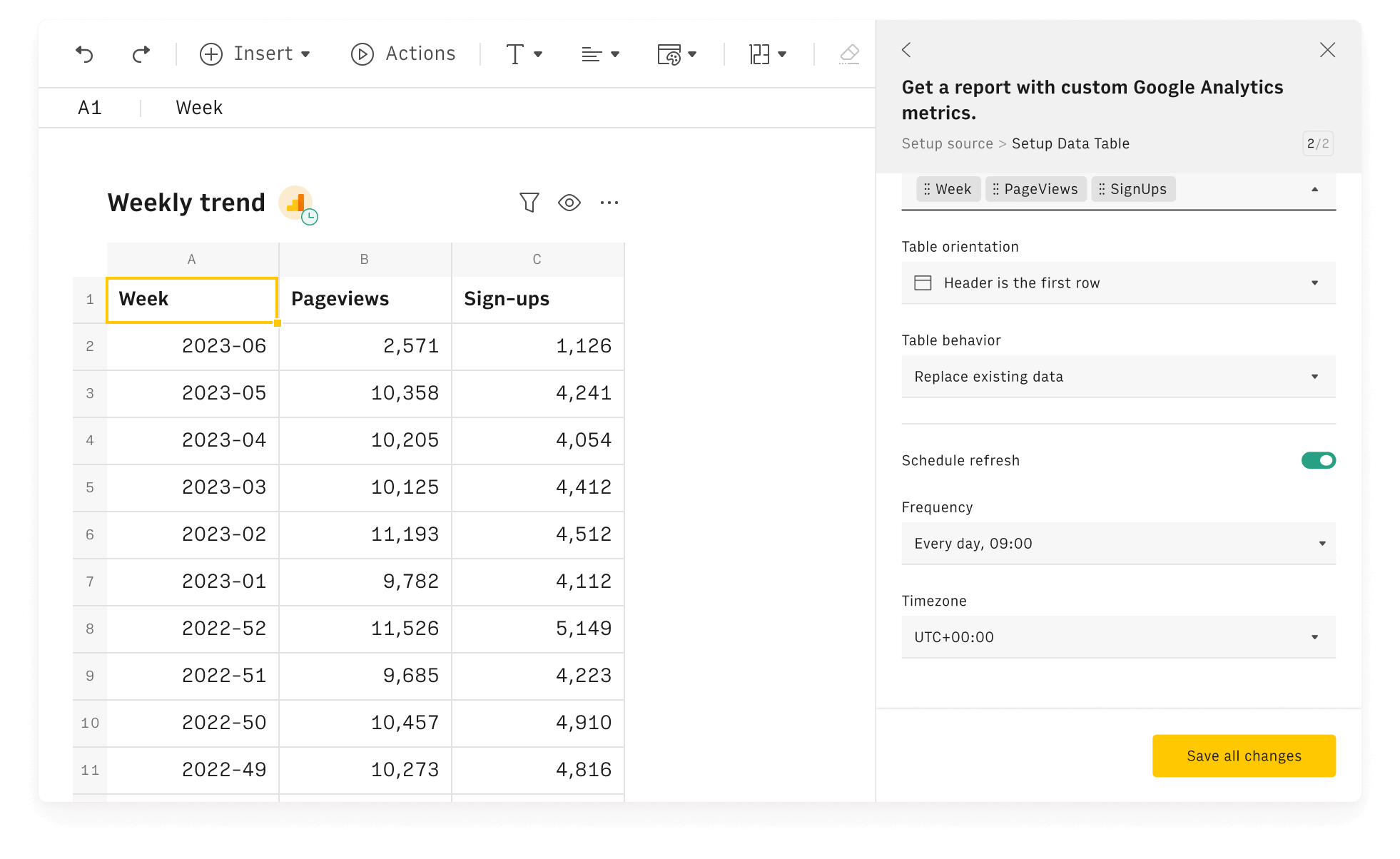Toggle the Schedule refresh switch
Viewport: 1400px width, 859px height.
point(1318,461)
